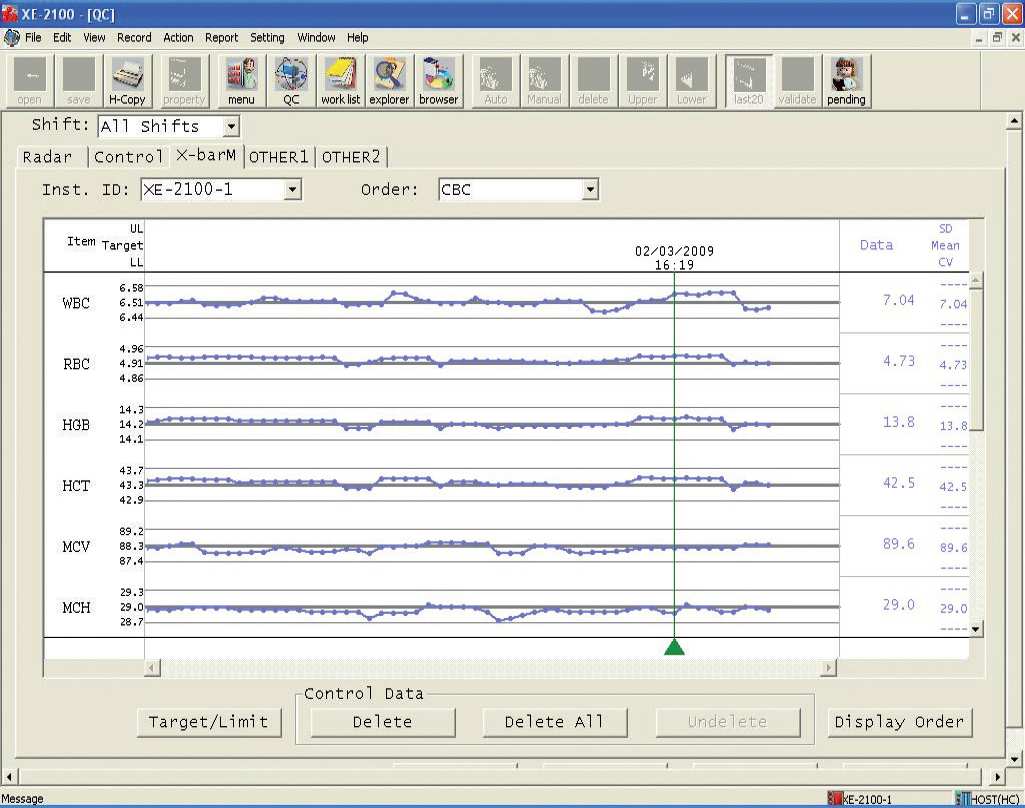The image size is (1025, 808).
Task: Open the Action menu
Action: [x=178, y=37]
